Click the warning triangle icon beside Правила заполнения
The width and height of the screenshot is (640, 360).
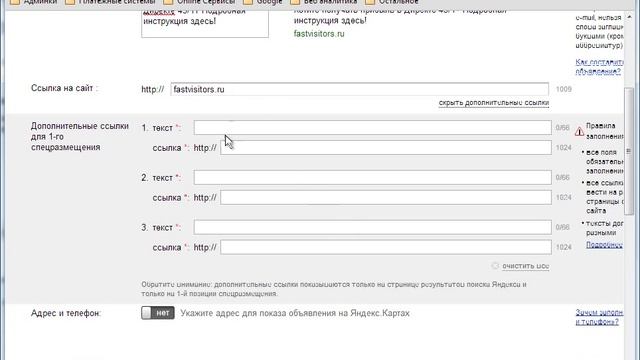click(579, 131)
